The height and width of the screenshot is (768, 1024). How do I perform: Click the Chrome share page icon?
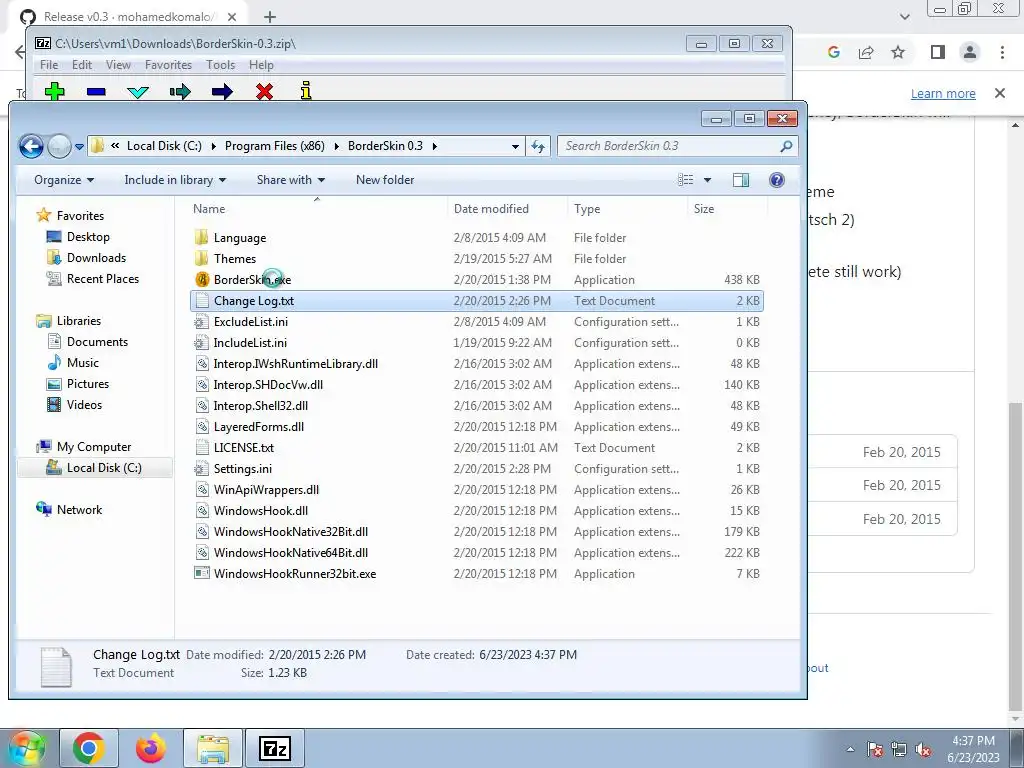tap(866, 52)
